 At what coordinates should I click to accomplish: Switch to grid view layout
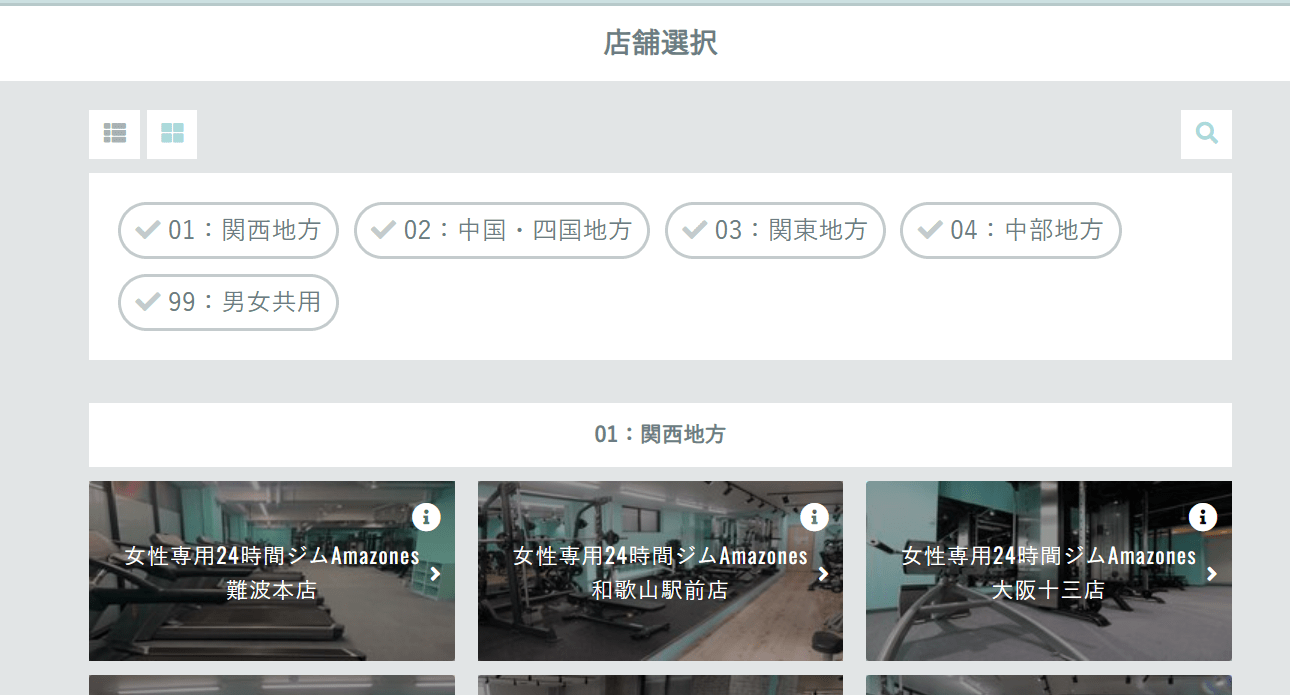pos(172,134)
